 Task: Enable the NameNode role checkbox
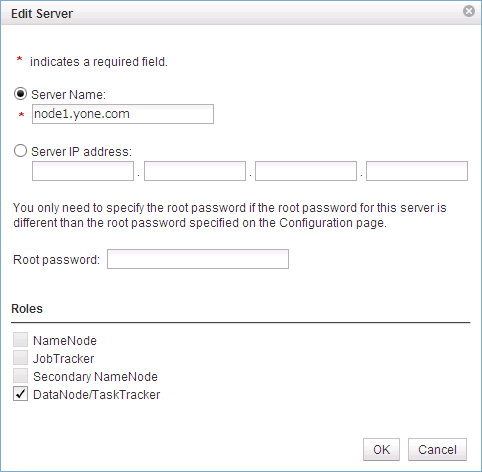pyautogui.click(x=20, y=340)
